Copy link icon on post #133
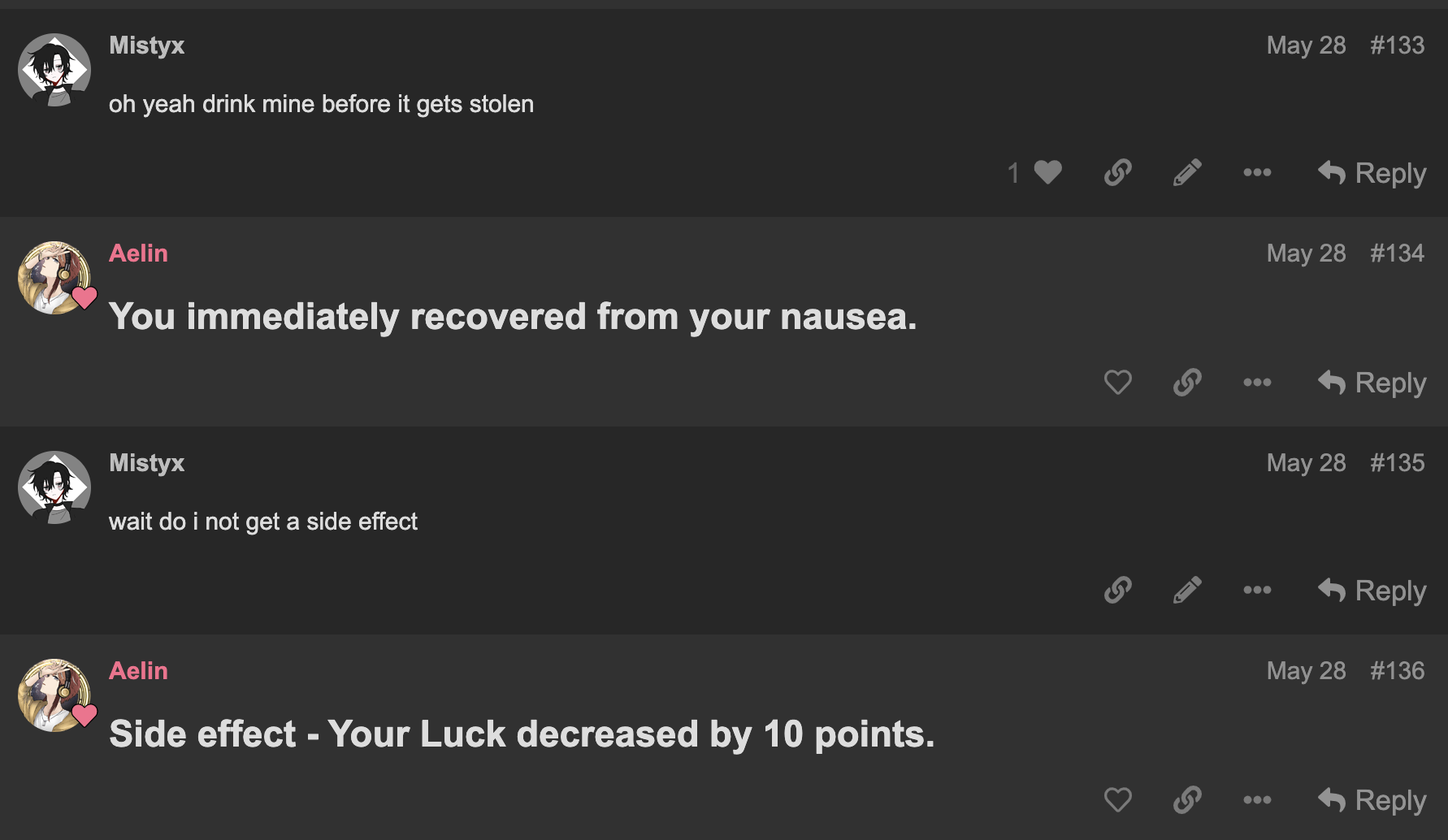The height and width of the screenshot is (840, 1448). pyautogui.click(x=1118, y=172)
